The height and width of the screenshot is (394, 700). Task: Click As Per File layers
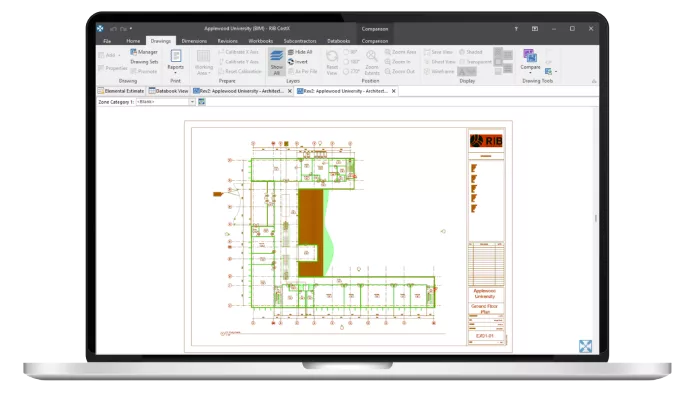303,71
